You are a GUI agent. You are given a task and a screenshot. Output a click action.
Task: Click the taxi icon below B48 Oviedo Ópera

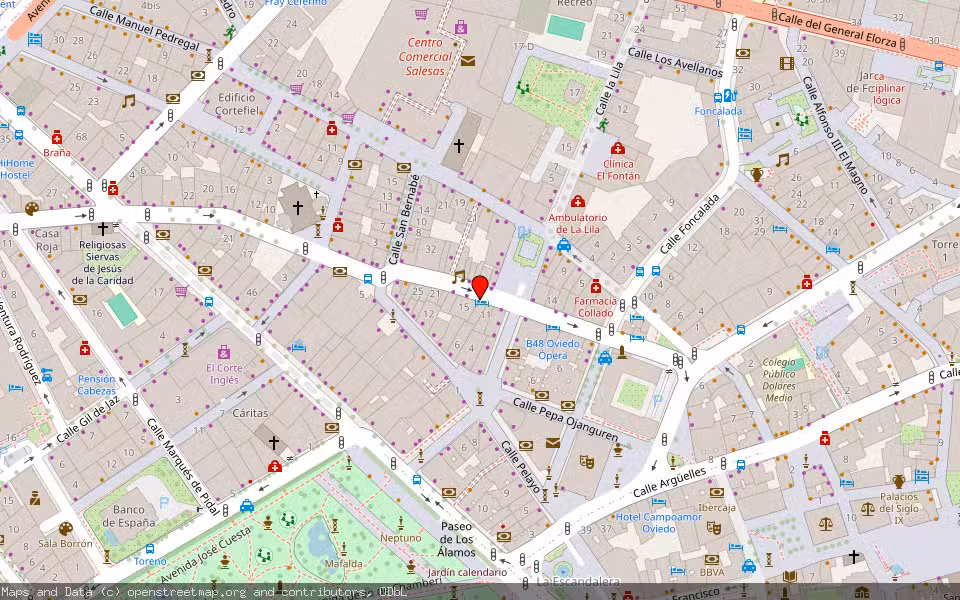point(605,358)
